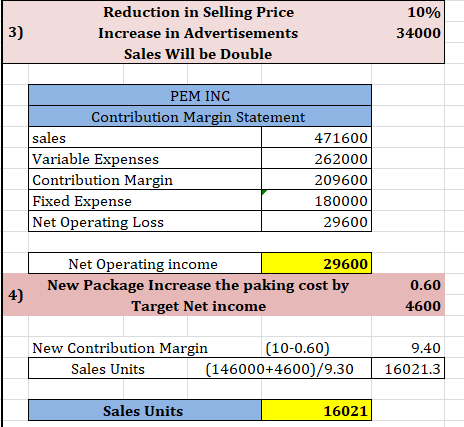The width and height of the screenshot is (464, 427).
Task: Select the '4)' item number cell
Action: (16, 295)
